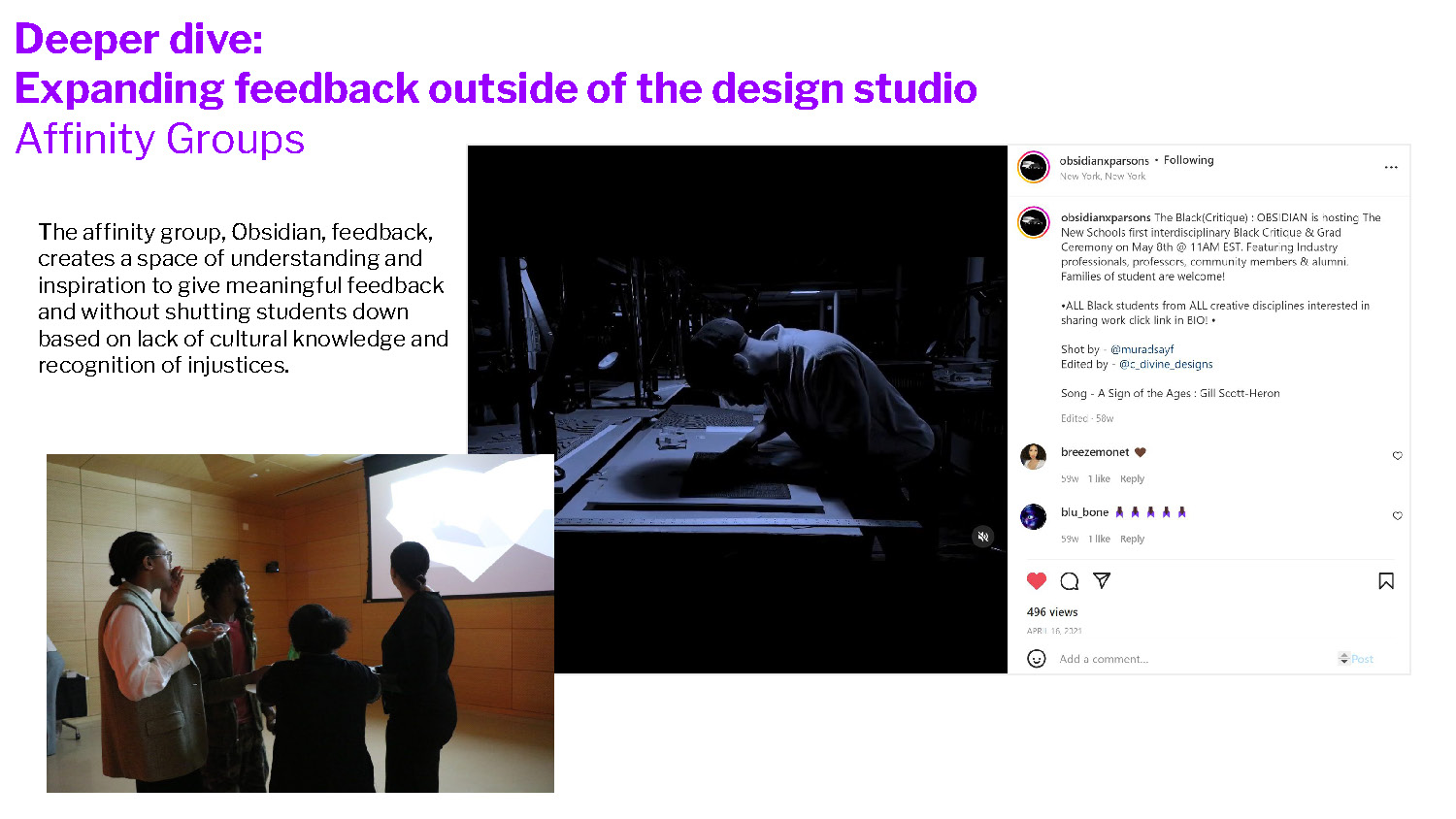The height and width of the screenshot is (819, 1456).
Task: Open blu_bone's profile avatar
Action: [1034, 516]
